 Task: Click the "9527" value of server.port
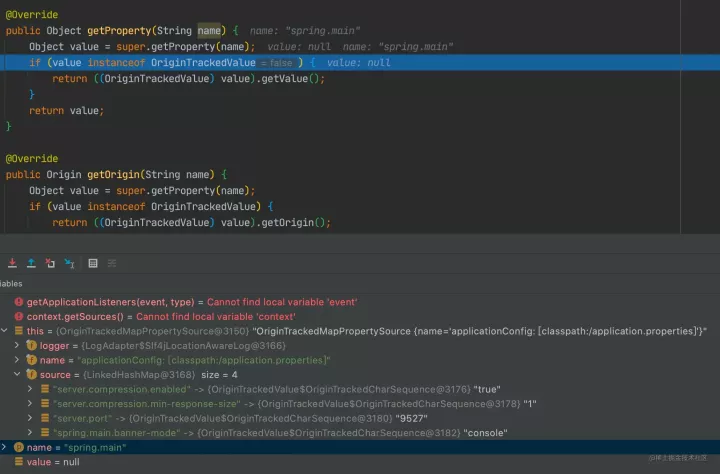[411, 418]
